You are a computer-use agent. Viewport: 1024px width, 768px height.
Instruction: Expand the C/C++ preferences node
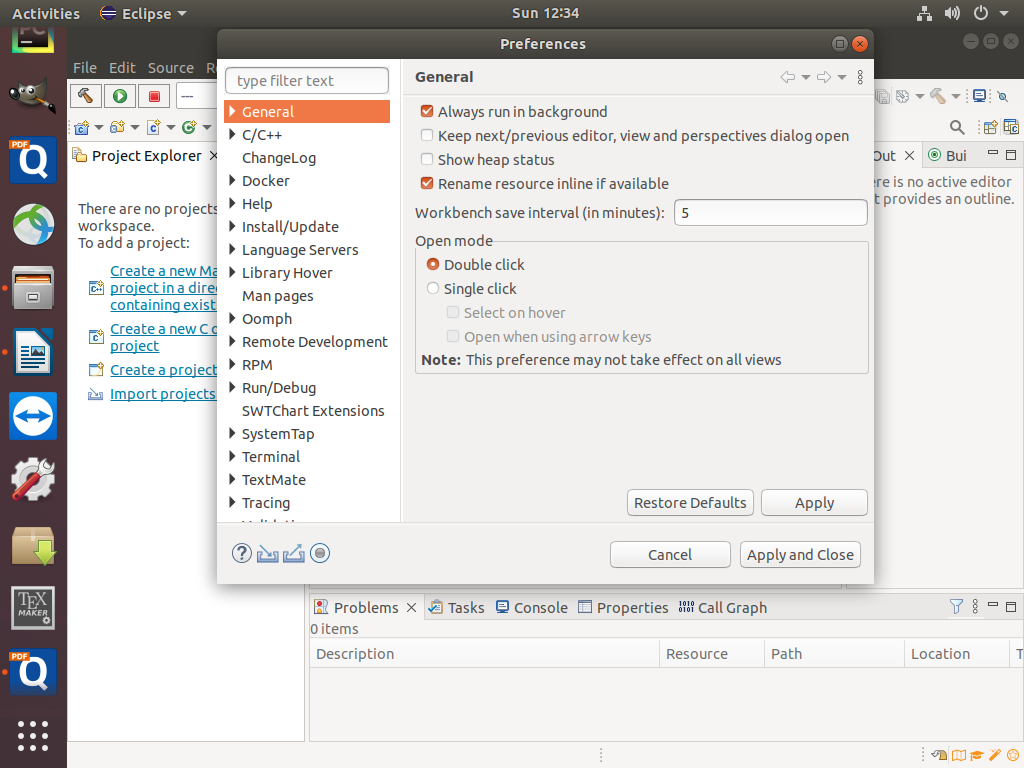coord(232,135)
